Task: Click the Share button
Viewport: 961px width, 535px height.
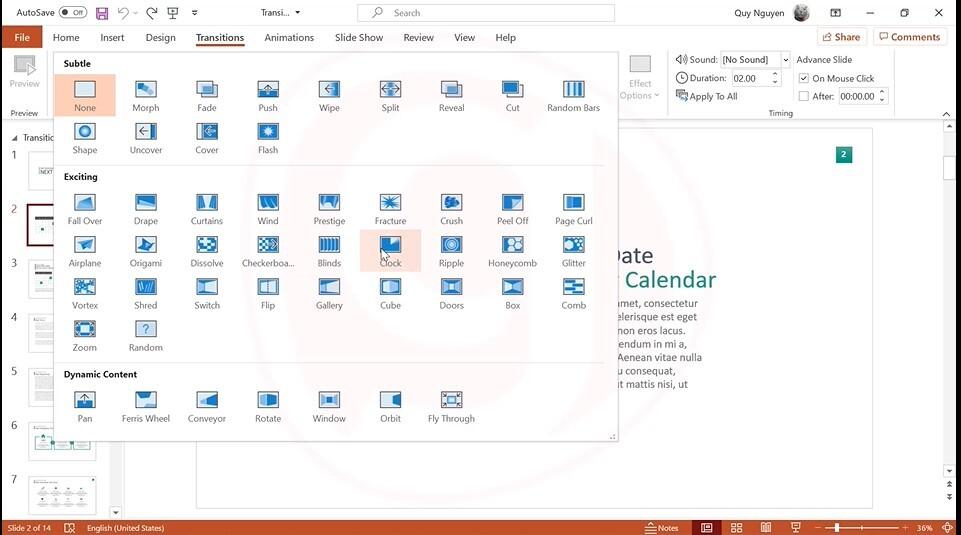Action: (x=841, y=37)
